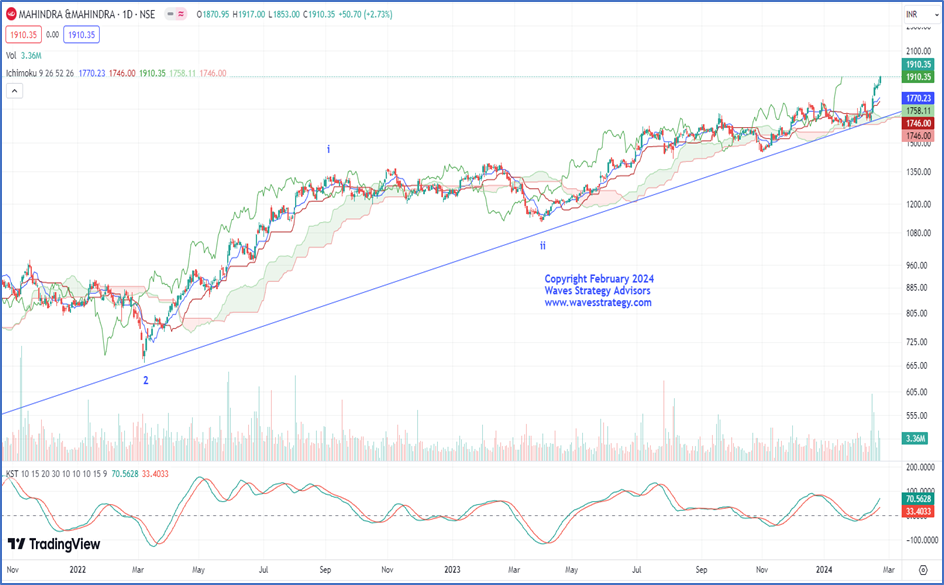Screen dimensions: 944x585
Task: Click the 885.00 price scale label
Action: [917, 288]
